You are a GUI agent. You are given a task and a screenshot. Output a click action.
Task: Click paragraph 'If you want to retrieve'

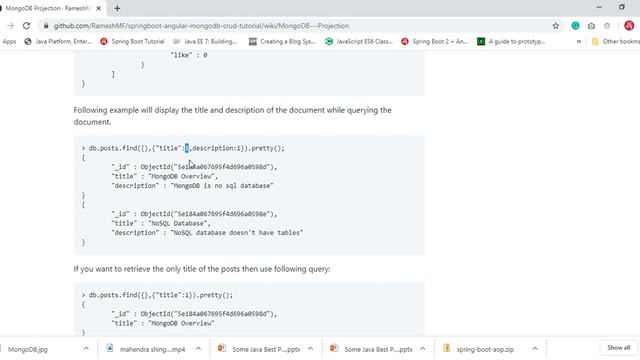[202, 269]
